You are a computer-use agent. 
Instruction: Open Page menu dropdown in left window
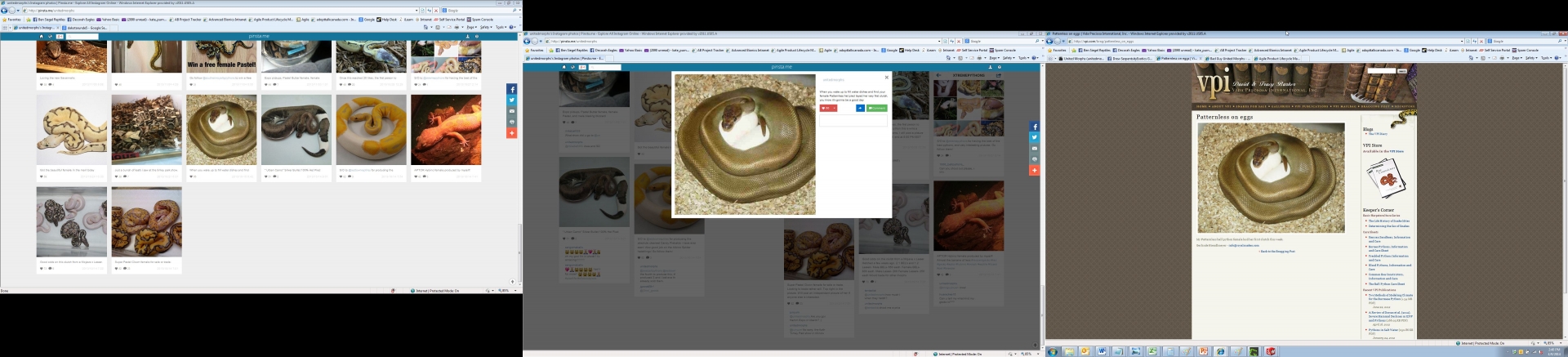tap(471, 27)
